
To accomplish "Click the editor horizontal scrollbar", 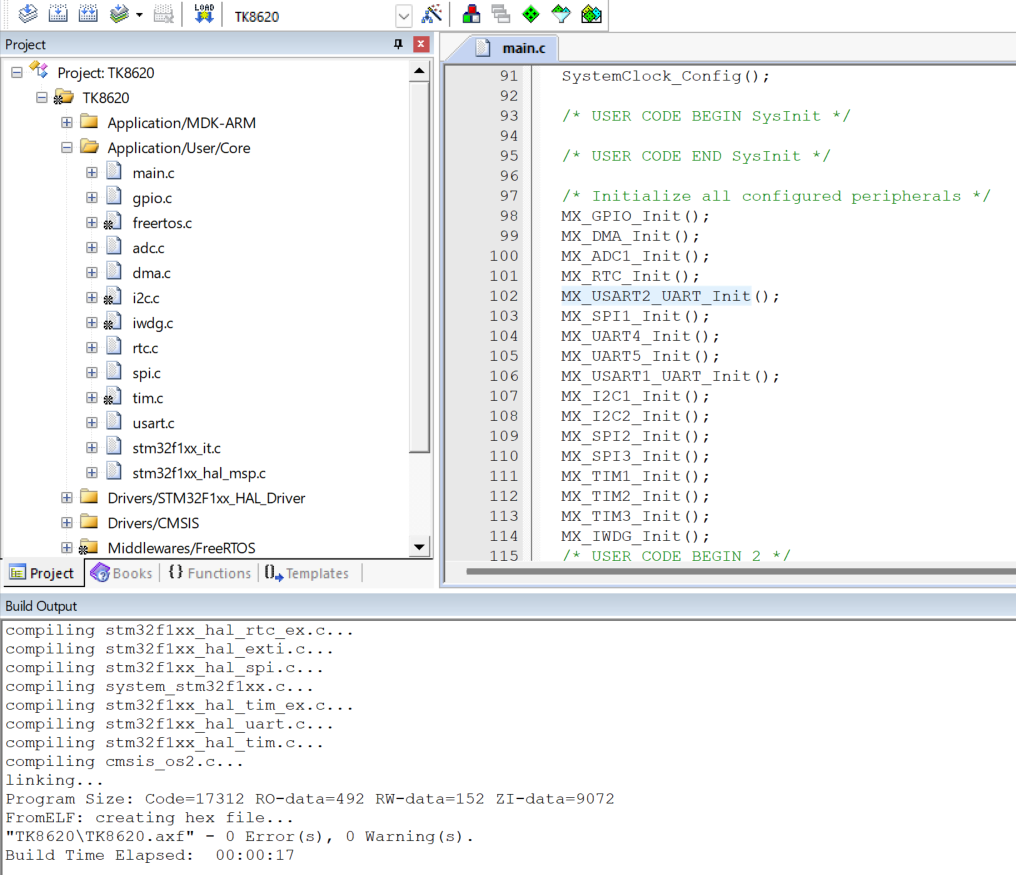I will pos(740,572).
